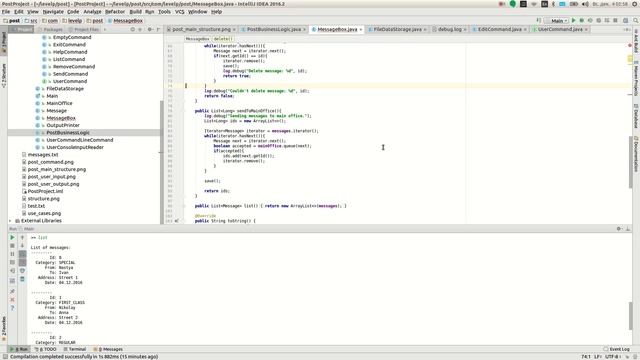Click the MessageBox breadcrumb in navigation bar
This screenshot has width=640, height=360.
[x=125, y=20]
